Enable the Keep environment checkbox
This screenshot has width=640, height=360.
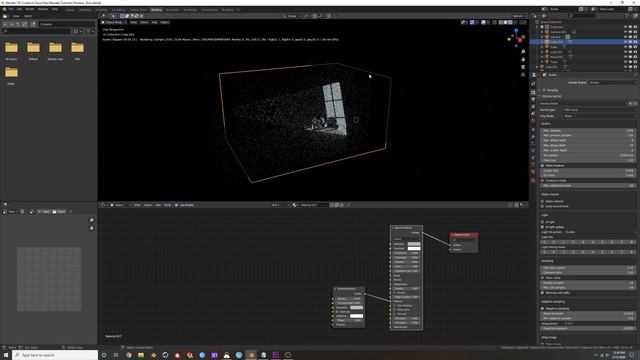click(542, 206)
